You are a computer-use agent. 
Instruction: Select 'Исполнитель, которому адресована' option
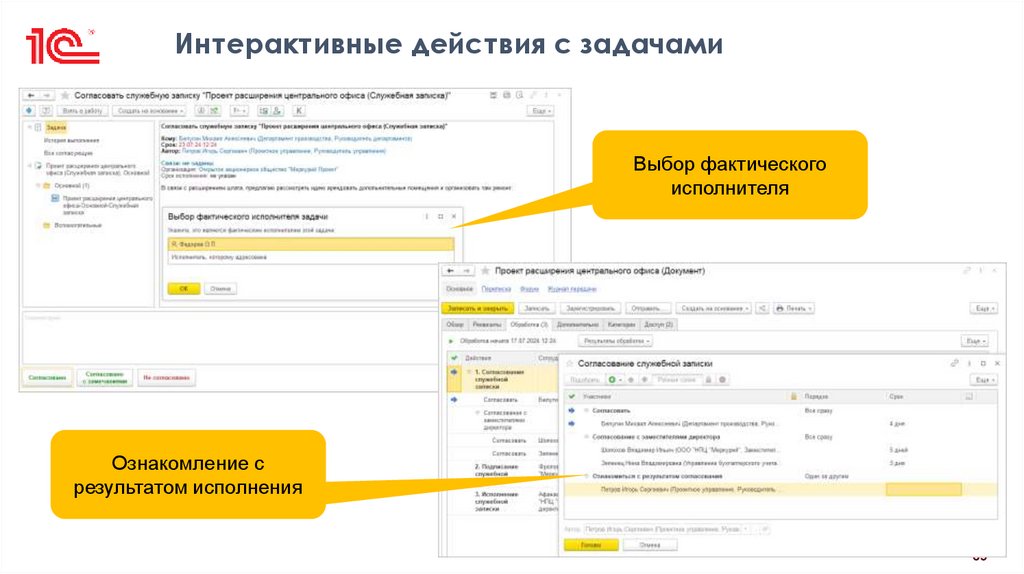pos(311,257)
